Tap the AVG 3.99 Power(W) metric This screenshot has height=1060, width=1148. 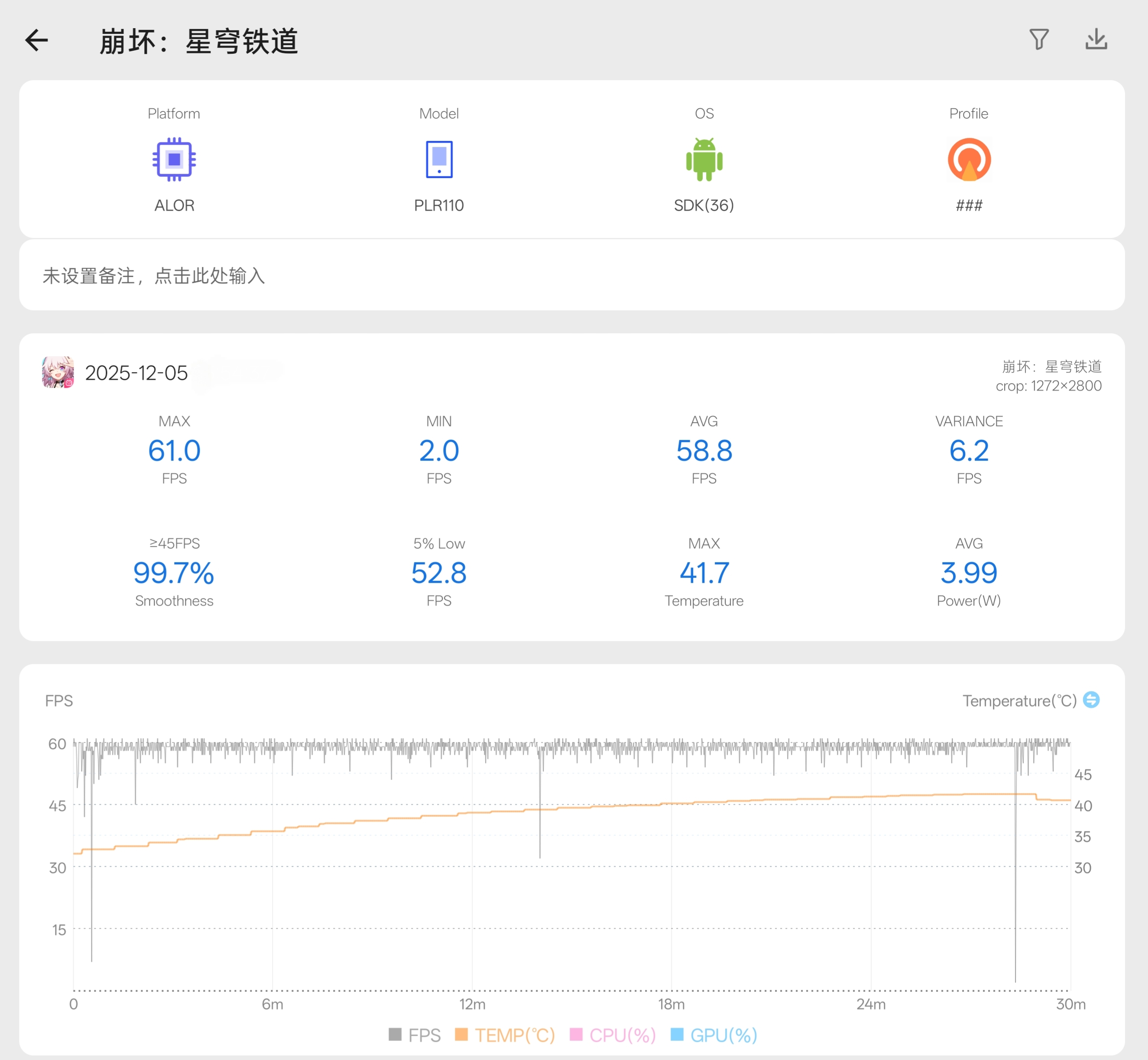[x=969, y=573]
